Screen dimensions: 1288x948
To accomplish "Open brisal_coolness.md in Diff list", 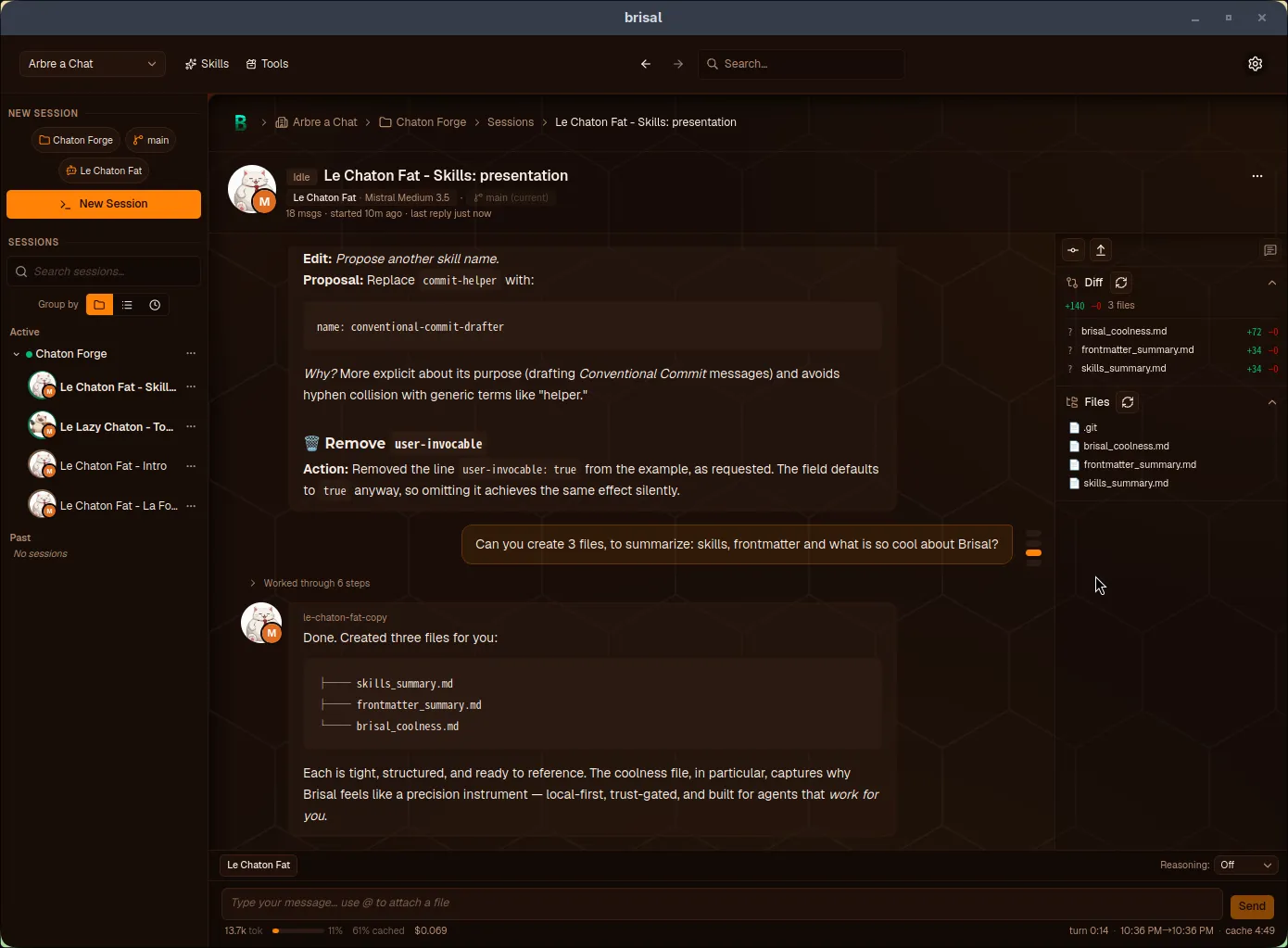I will click(x=1171, y=332).
